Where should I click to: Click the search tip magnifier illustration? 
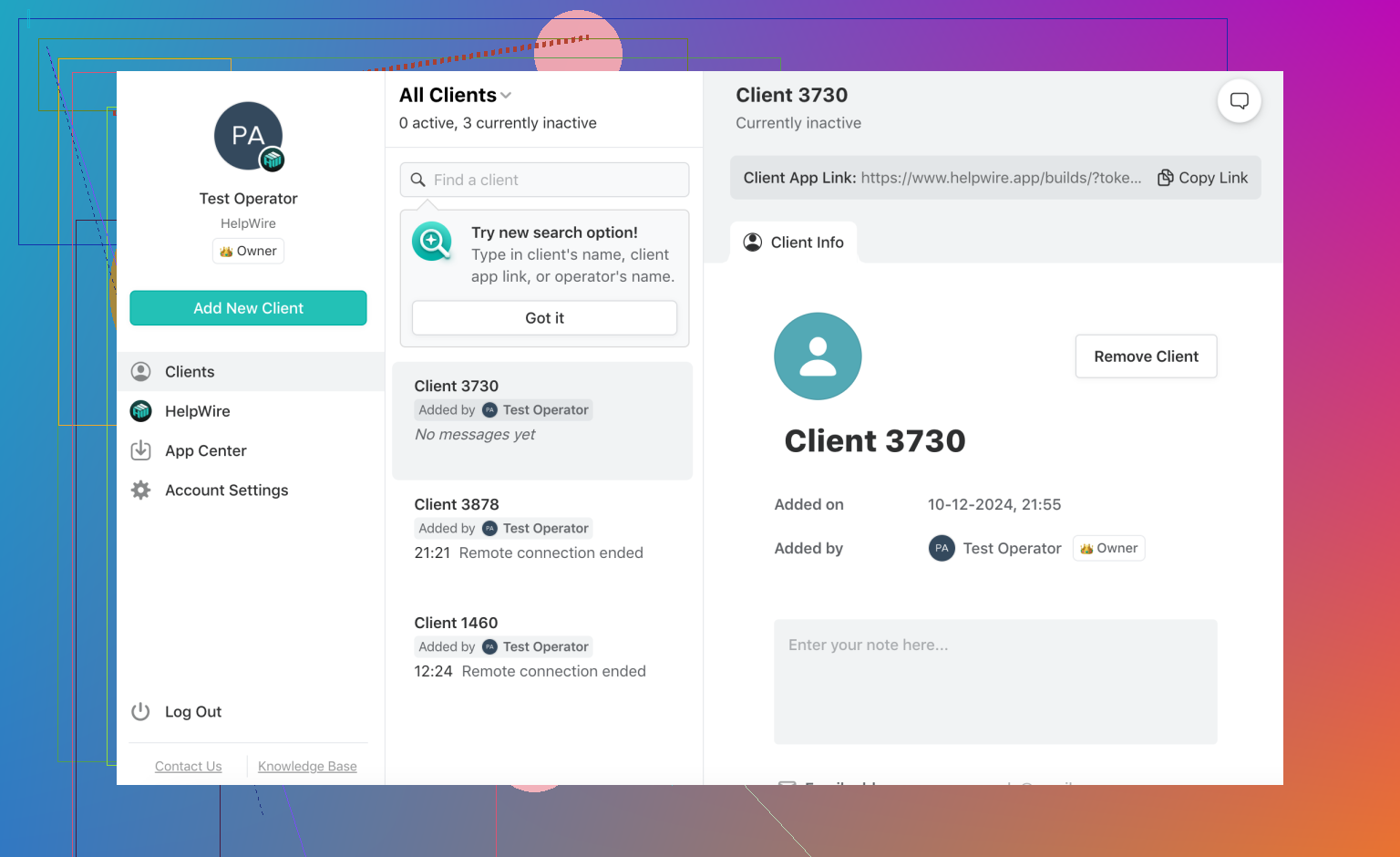pyautogui.click(x=432, y=242)
